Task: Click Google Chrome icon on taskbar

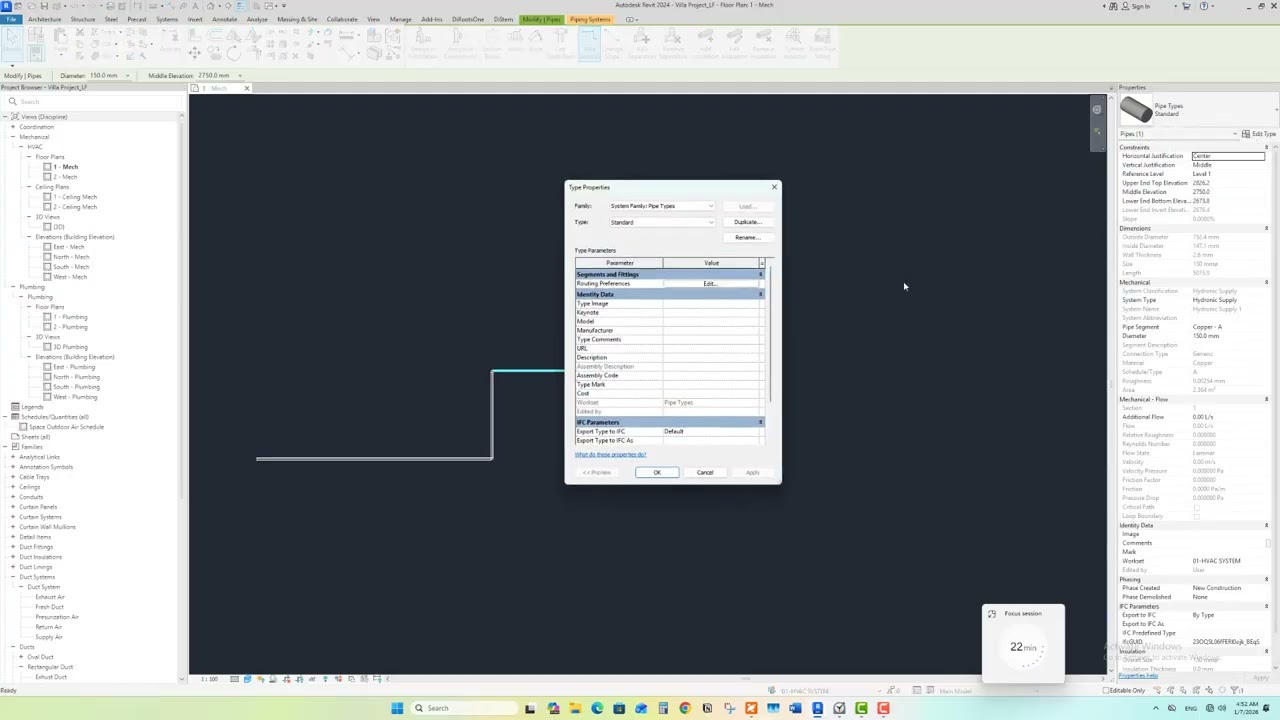Action: pyautogui.click(x=685, y=708)
